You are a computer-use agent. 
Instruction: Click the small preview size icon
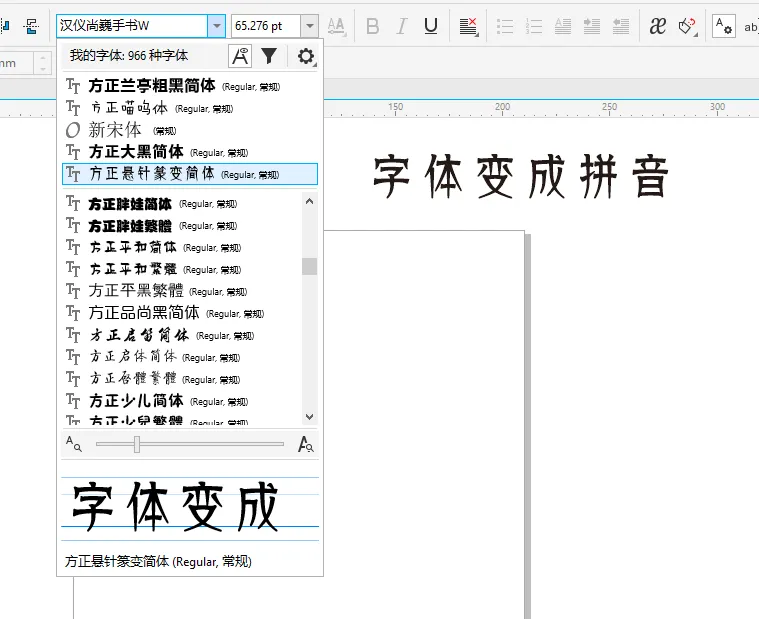pyautogui.click(x=74, y=444)
